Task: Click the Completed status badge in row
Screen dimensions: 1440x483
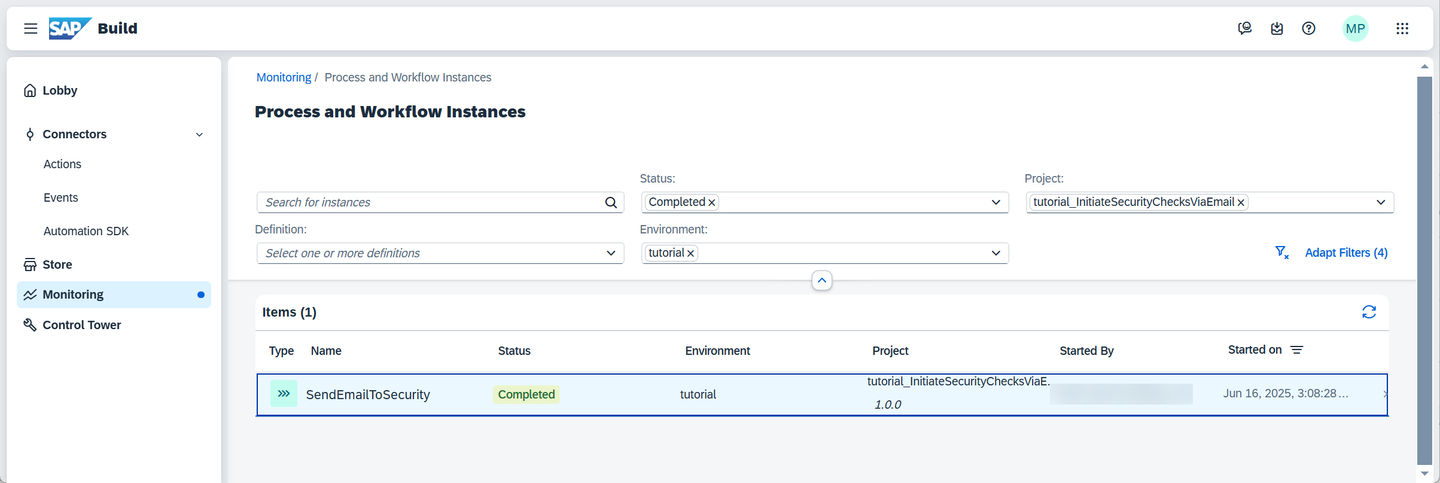Action: click(526, 394)
